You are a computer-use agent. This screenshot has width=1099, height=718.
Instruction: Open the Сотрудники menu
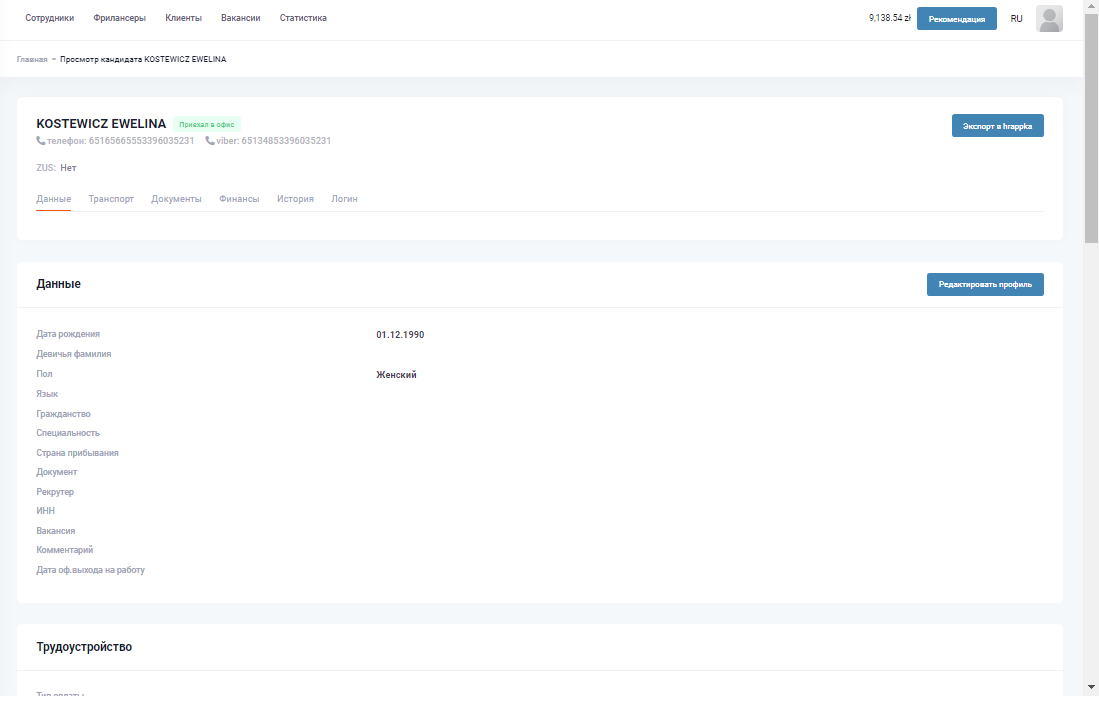coord(50,18)
